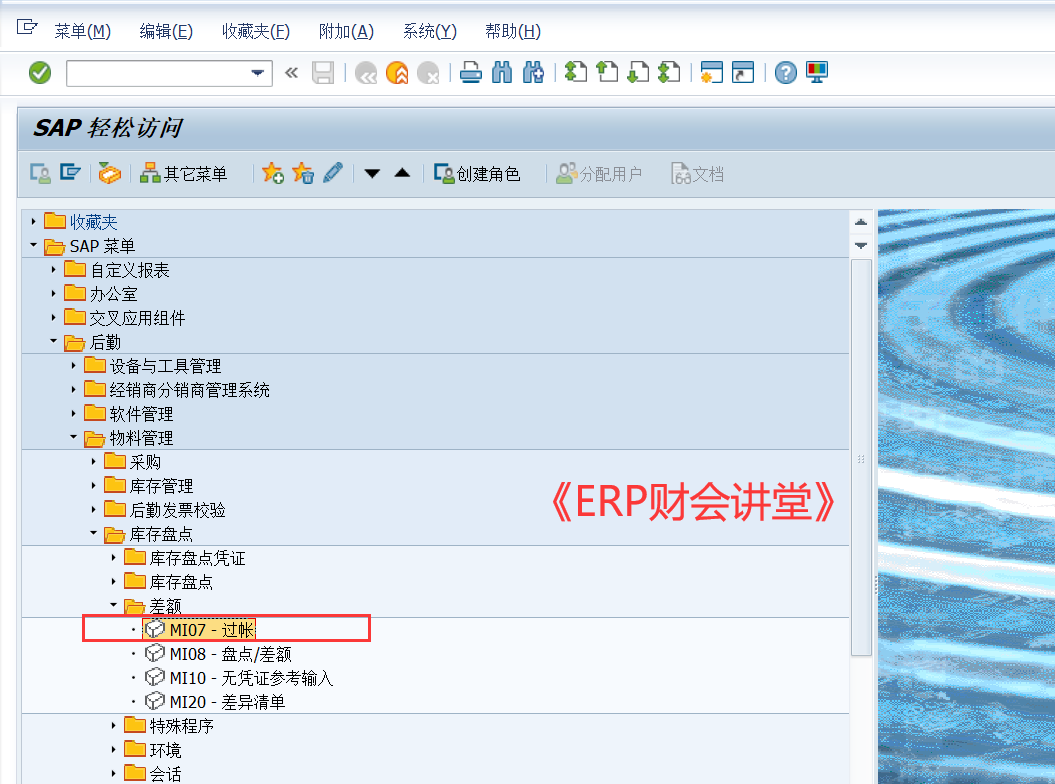Click the Create New Session icon

coord(713,72)
